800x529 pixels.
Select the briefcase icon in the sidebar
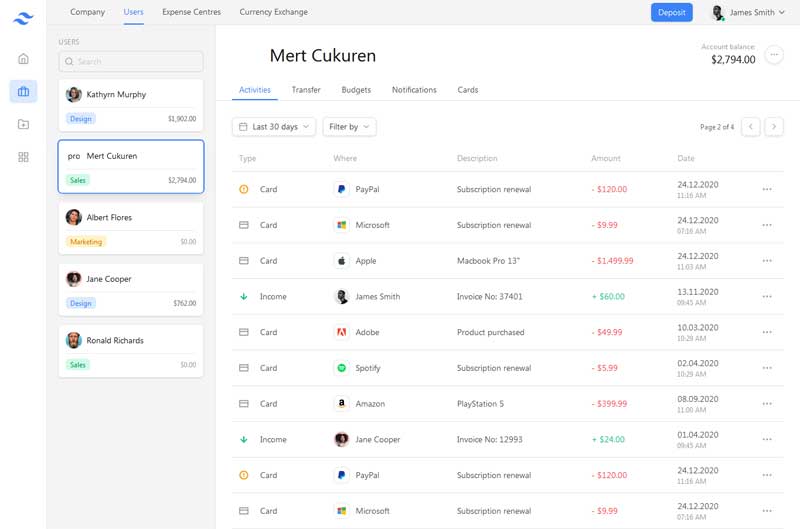tap(23, 91)
